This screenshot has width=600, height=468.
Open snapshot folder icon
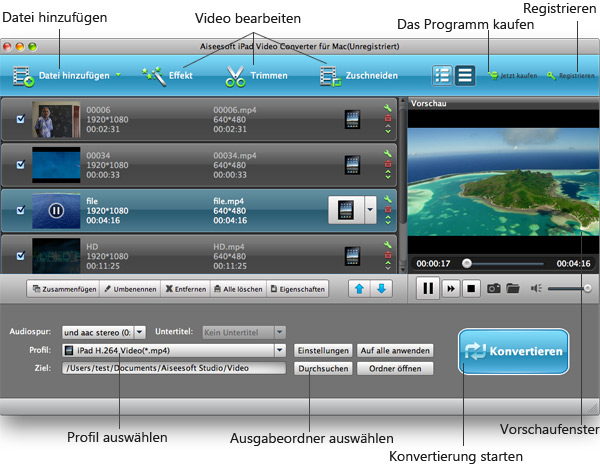tap(513, 288)
